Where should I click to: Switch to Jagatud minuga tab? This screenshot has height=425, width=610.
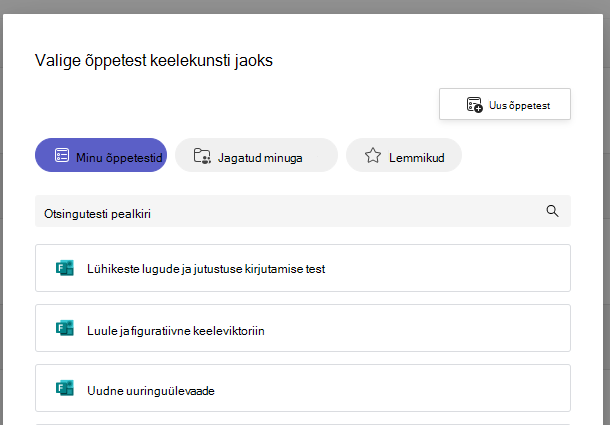click(x=256, y=155)
